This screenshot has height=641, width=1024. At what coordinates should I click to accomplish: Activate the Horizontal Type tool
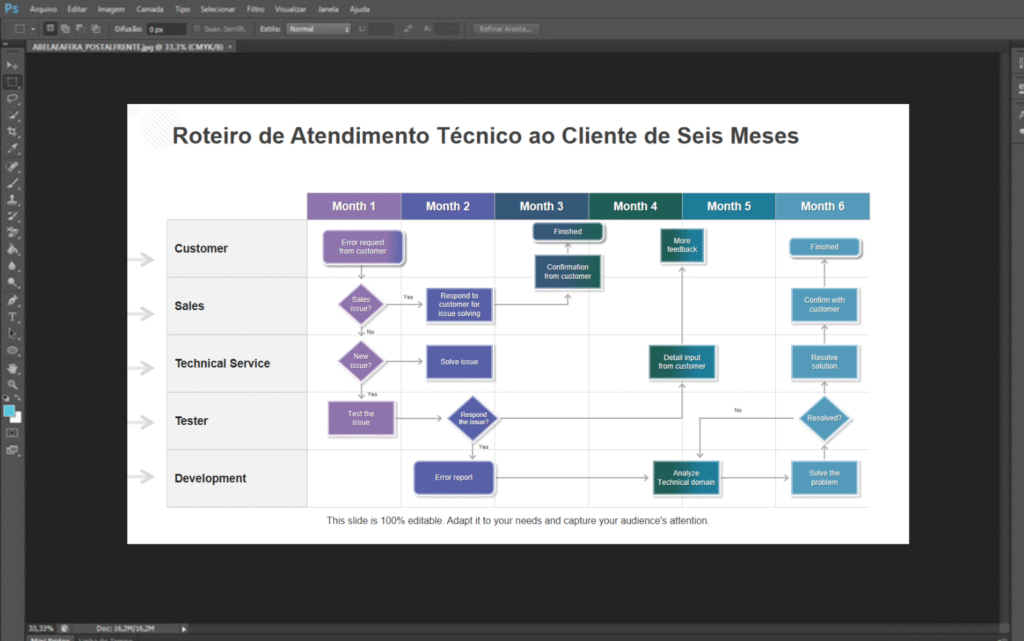13,316
